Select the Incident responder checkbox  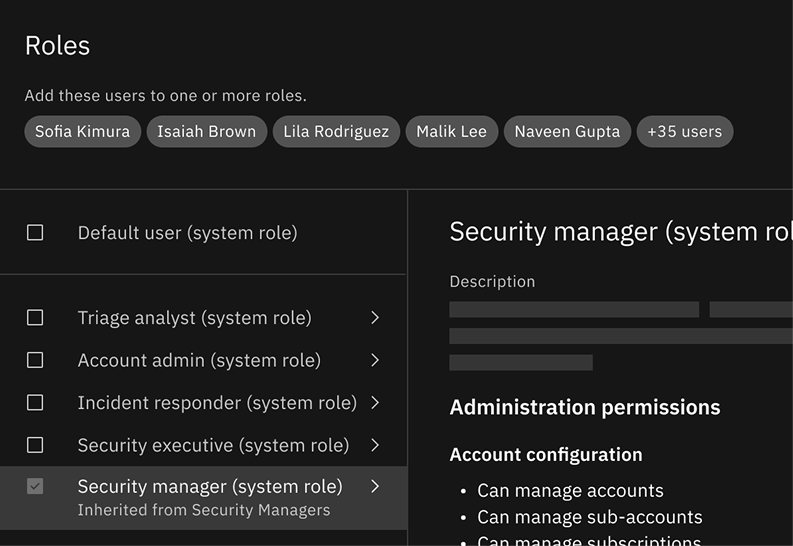pos(35,403)
